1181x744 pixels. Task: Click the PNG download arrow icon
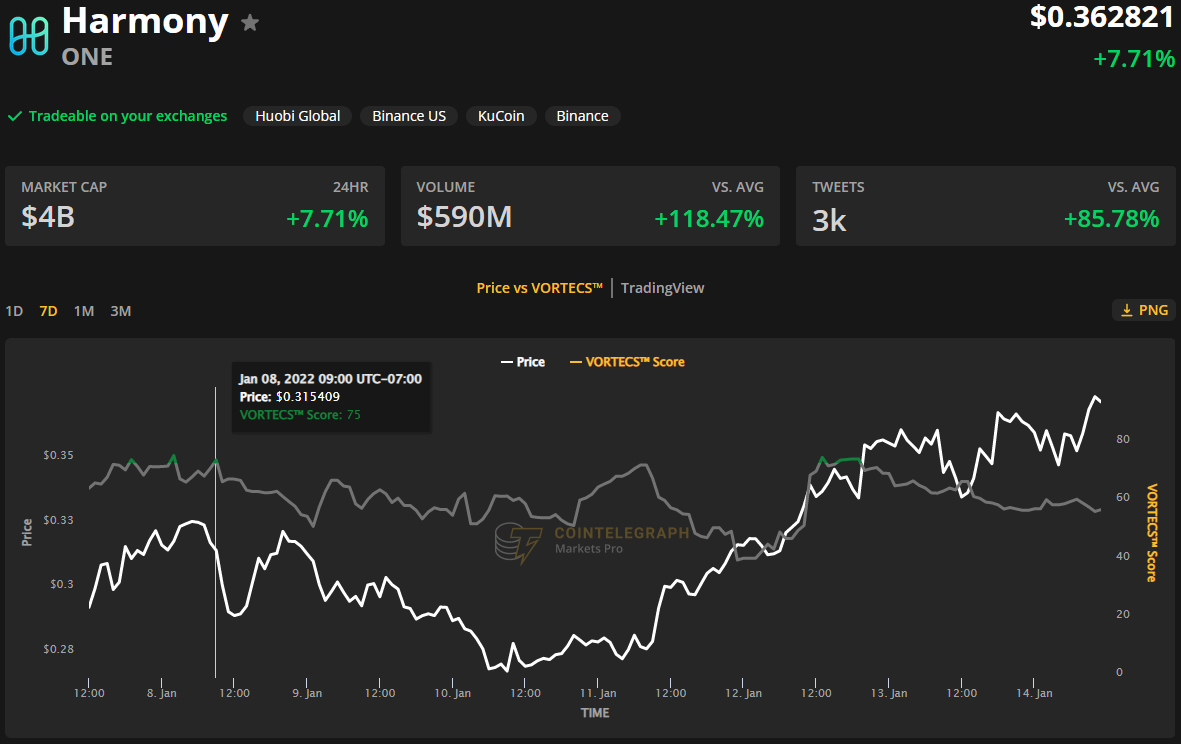tap(1126, 310)
